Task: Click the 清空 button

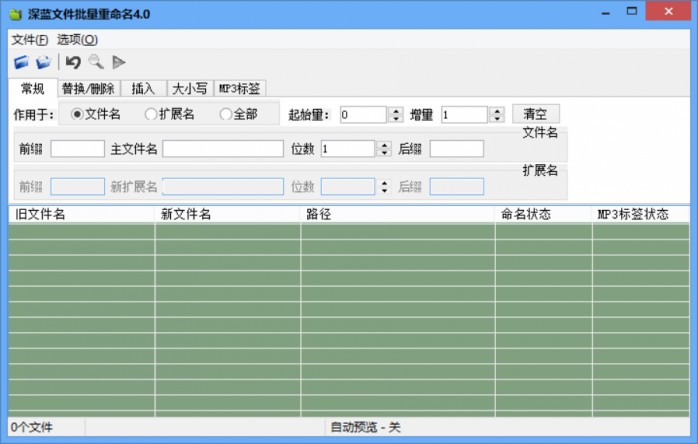Action: tap(536, 114)
